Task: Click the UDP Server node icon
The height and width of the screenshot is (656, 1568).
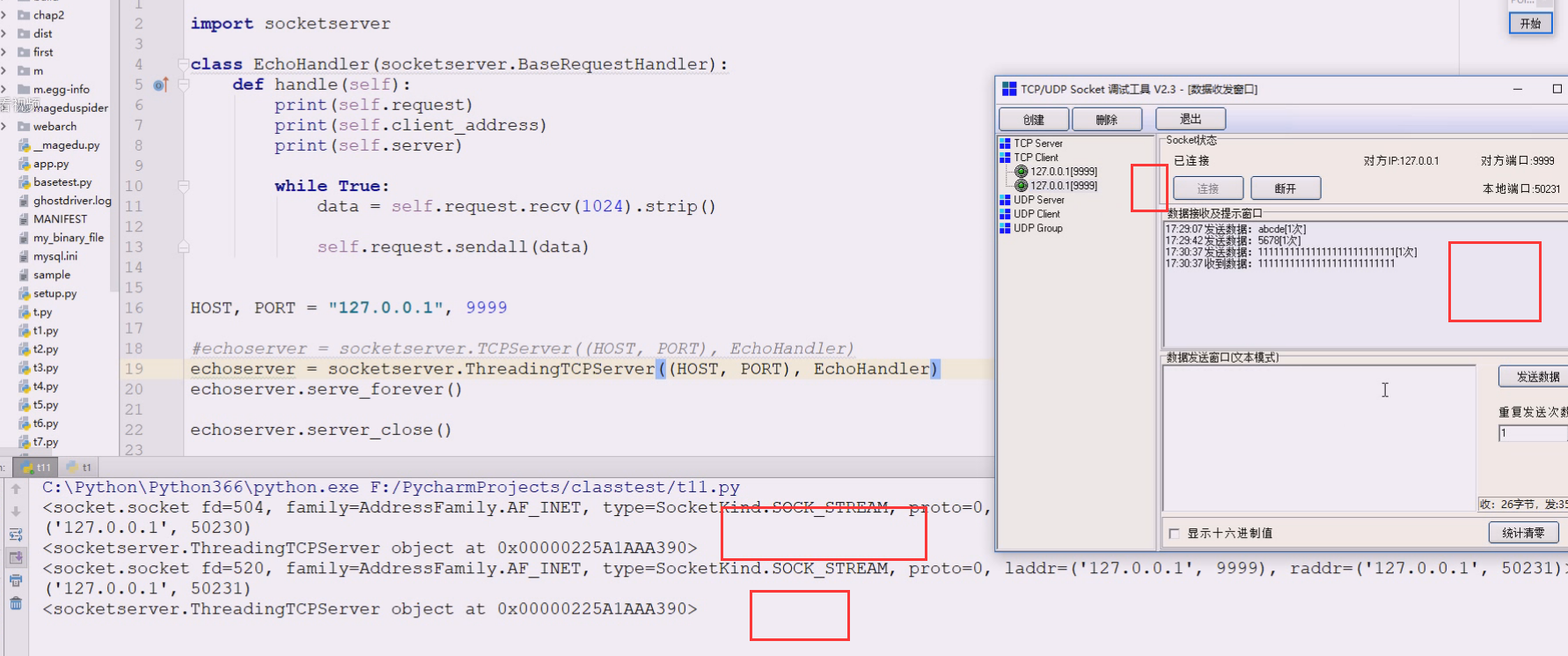Action: click(1005, 200)
